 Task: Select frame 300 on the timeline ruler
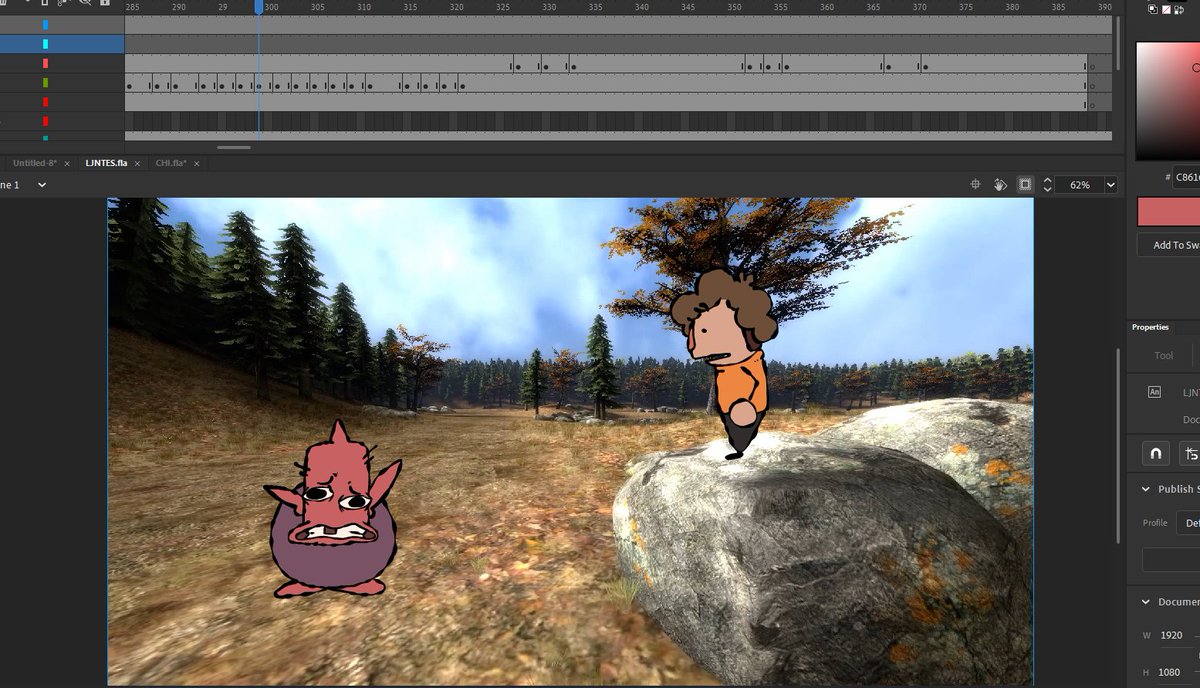click(x=271, y=7)
